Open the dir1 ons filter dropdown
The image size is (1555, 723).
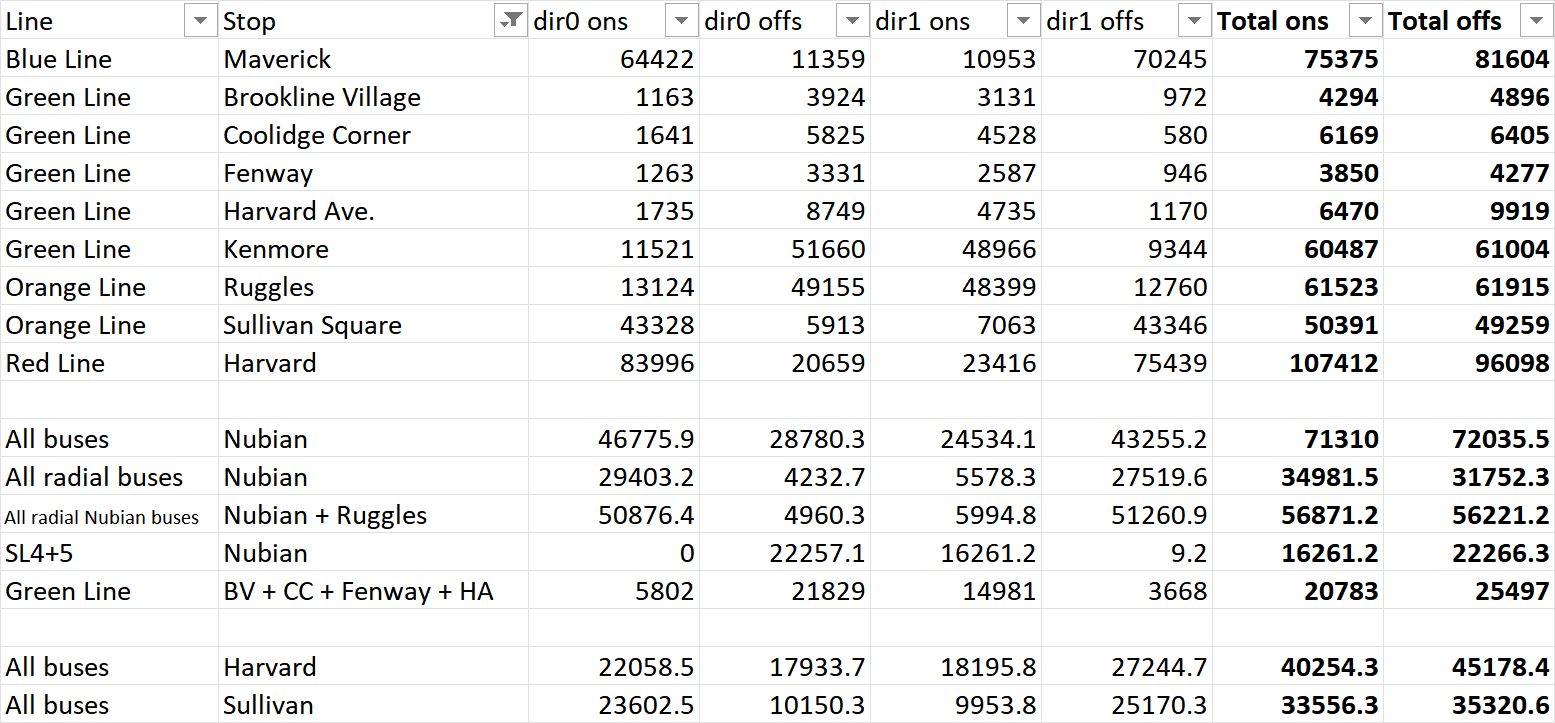1024,21
